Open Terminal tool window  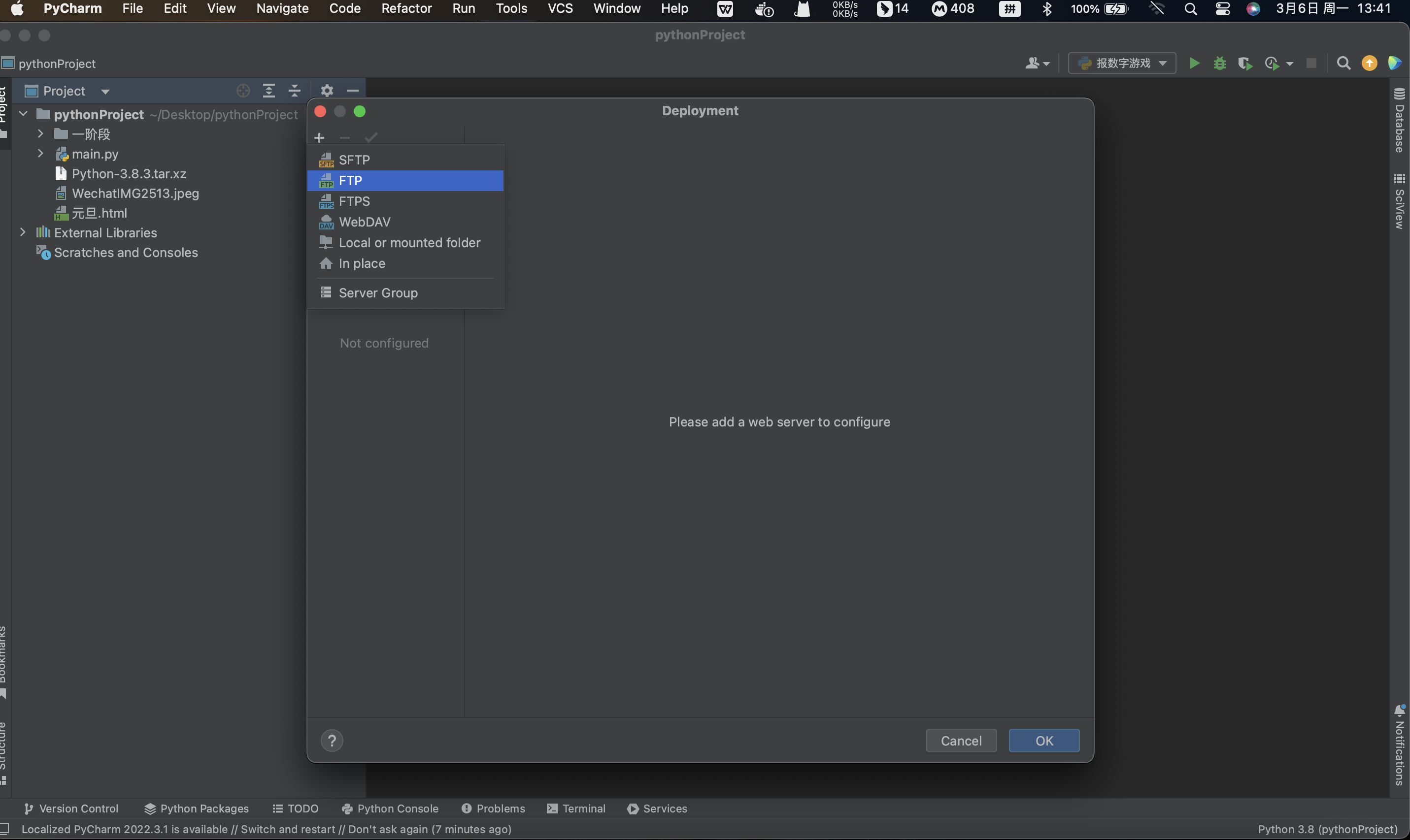pos(576,808)
